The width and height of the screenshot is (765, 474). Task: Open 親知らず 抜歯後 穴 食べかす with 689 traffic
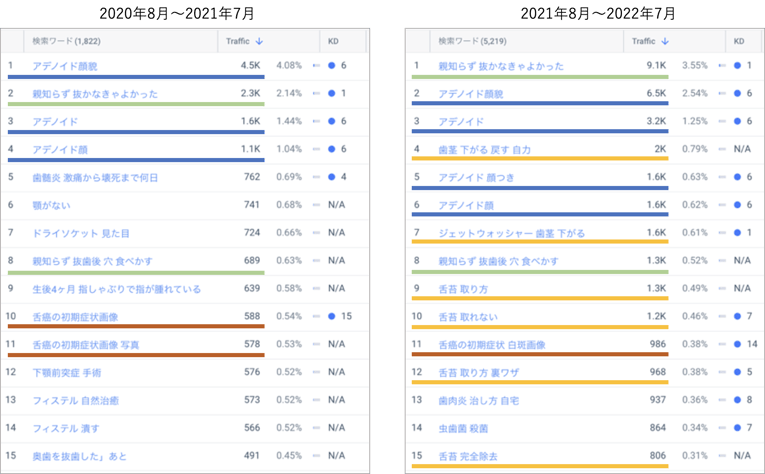click(93, 261)
